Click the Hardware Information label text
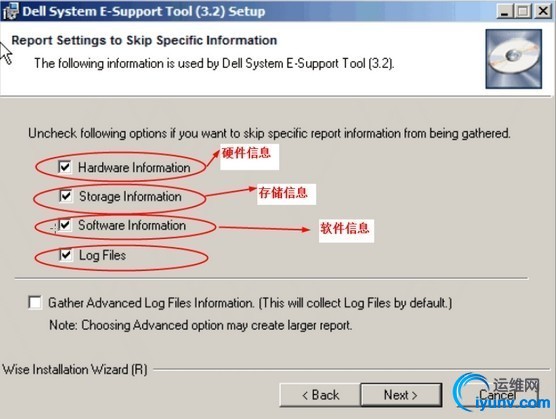Screen dimensions: 556x419 tap(134, 167)
